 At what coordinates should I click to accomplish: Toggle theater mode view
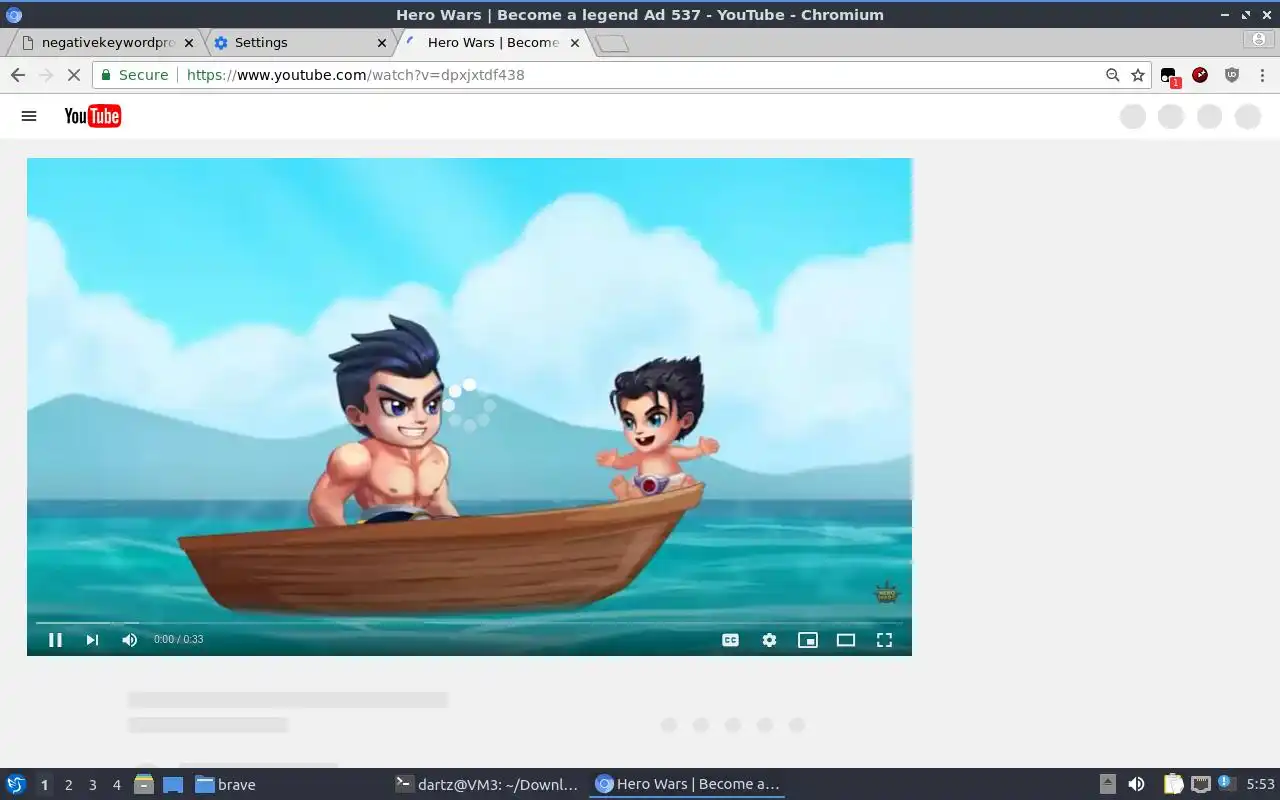coord(846,640)
